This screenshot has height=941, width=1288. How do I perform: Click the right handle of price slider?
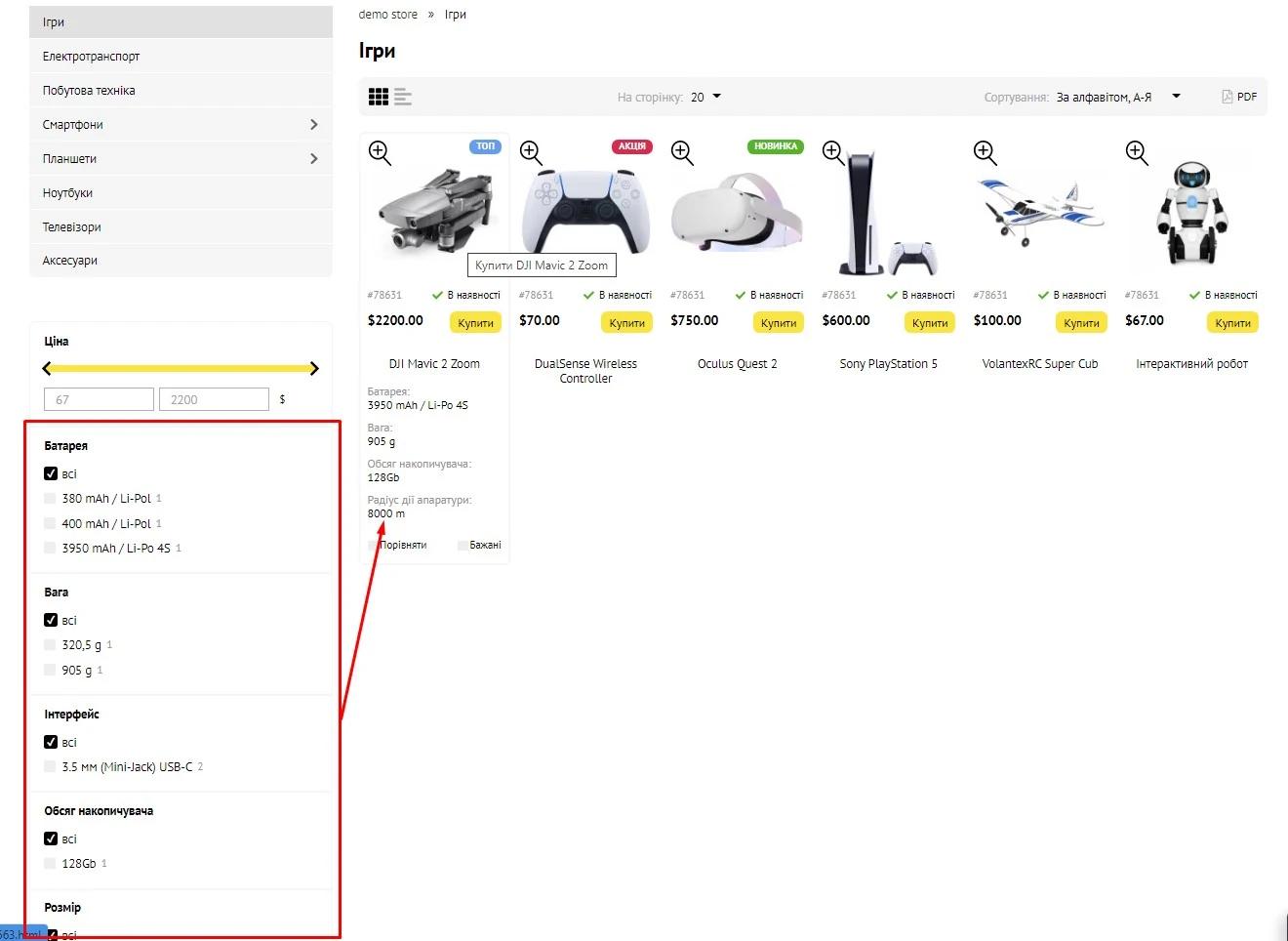pyautogui.click(x=314, y=369)
